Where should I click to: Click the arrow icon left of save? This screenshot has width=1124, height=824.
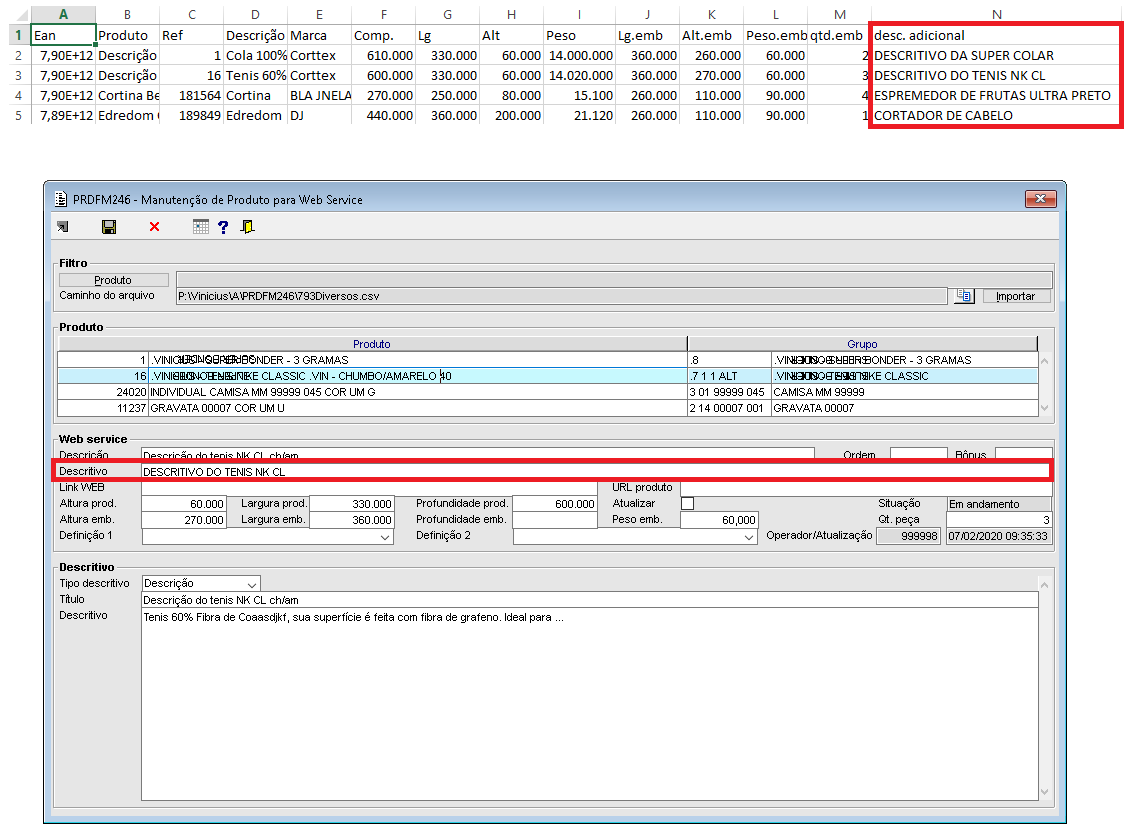coord(63,227)
